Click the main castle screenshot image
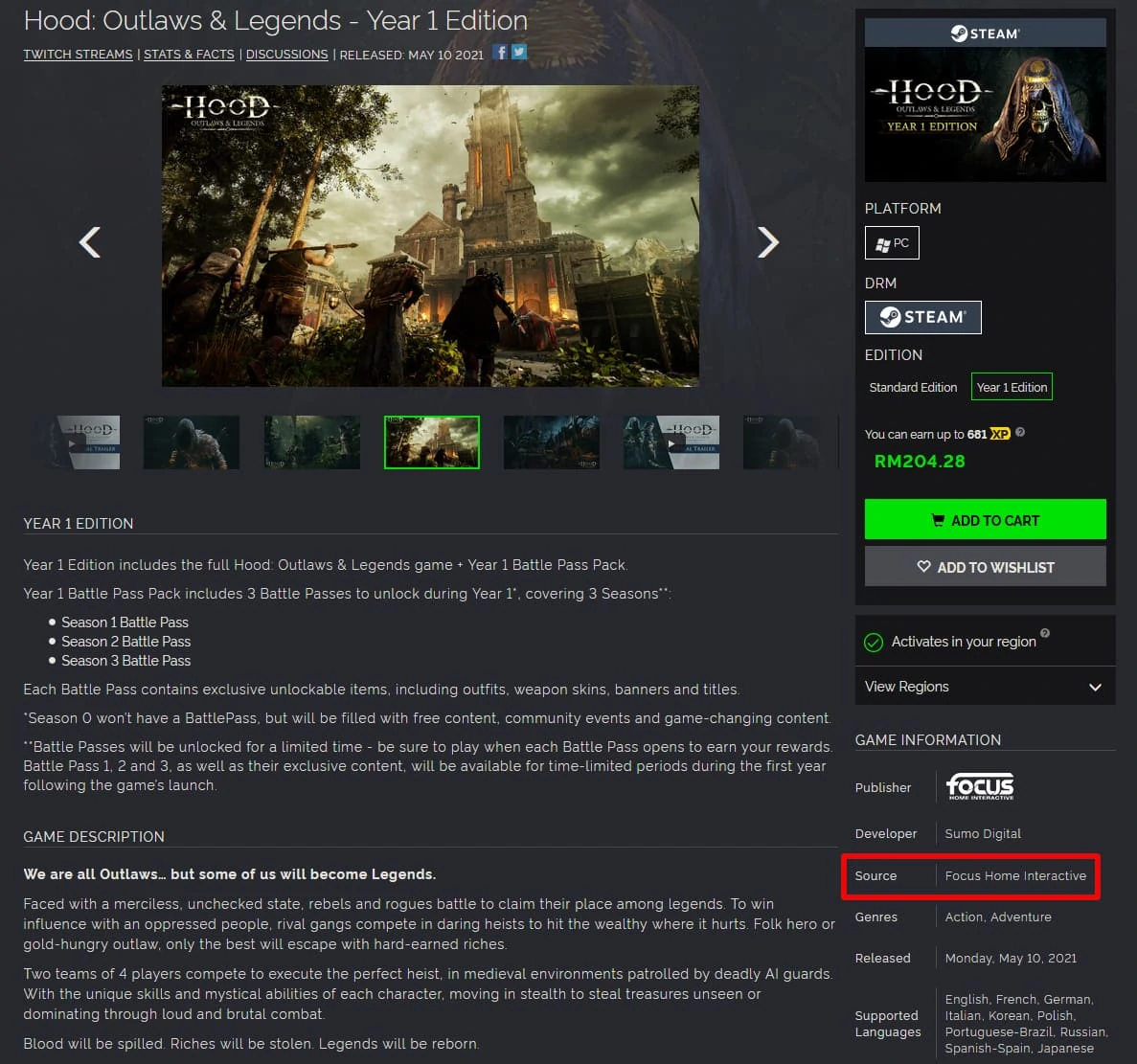 coord(430,236)
